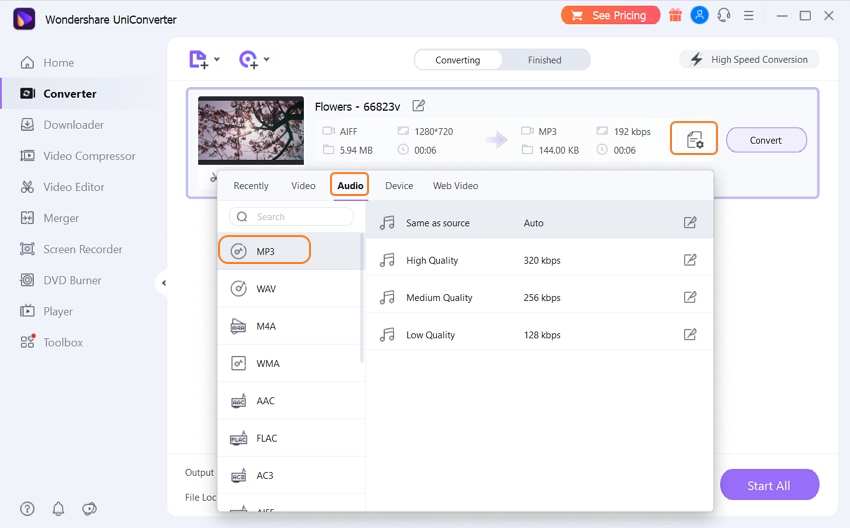Open the Merger tool
This screenshot has height=528, width=850.
(x=49, y=218)
